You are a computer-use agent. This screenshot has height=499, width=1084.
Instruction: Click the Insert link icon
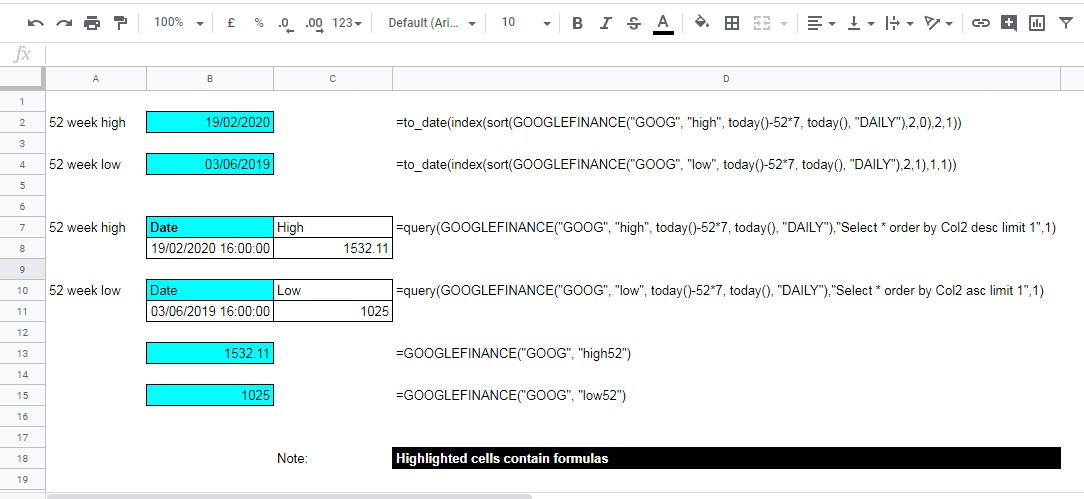pos(980,23)
